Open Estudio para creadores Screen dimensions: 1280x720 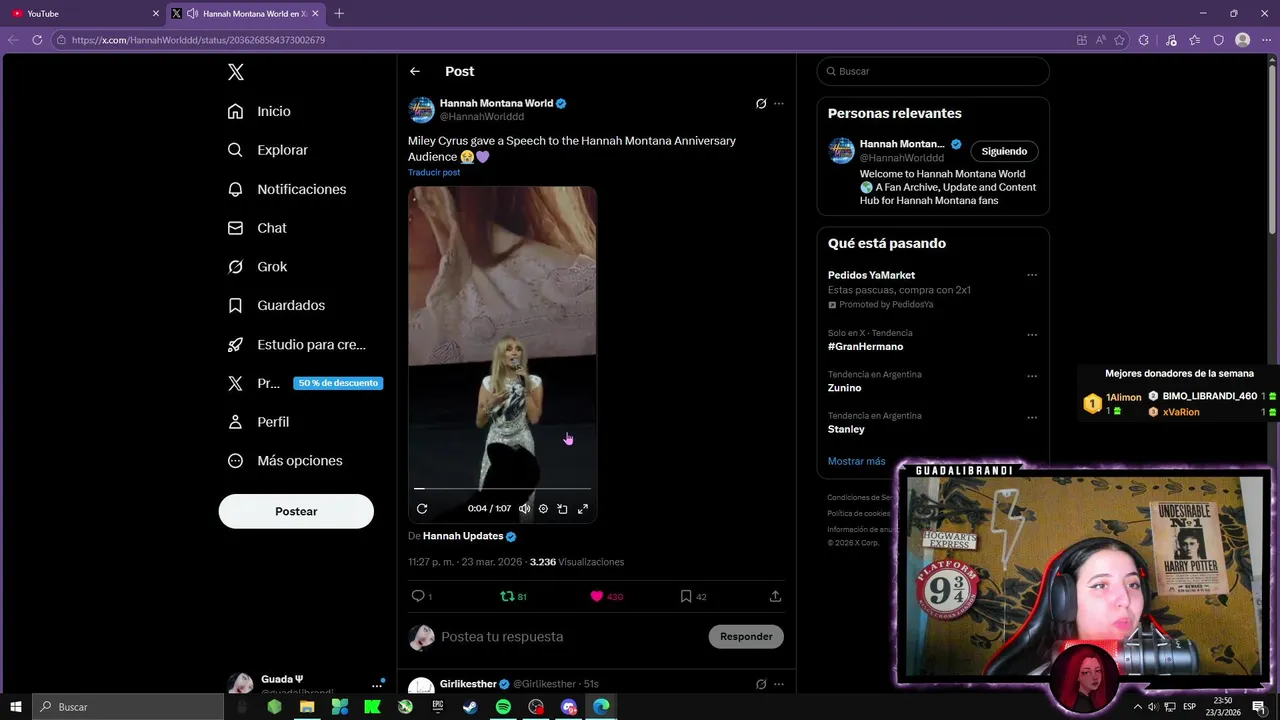[296, 344]
